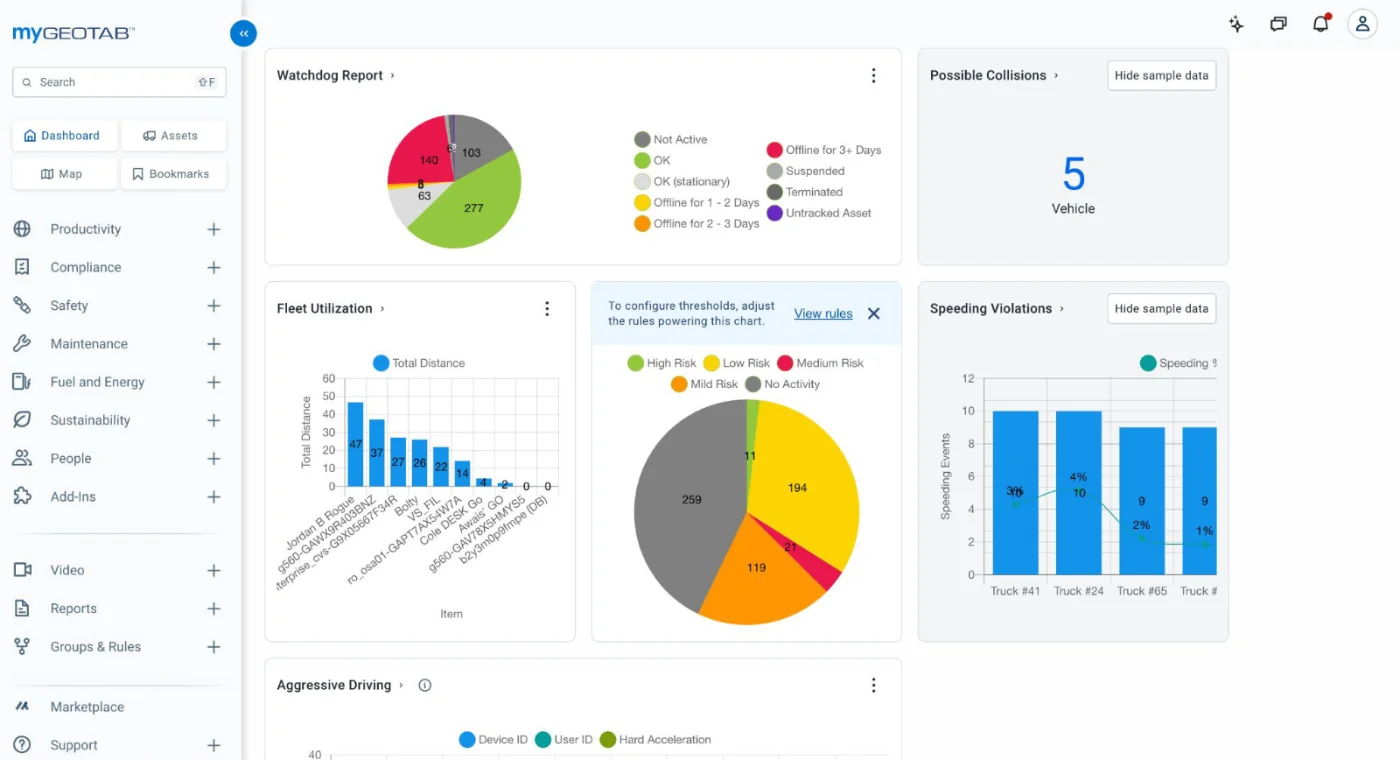Expand Productivity with its plus button

click(x=213, y=229)
